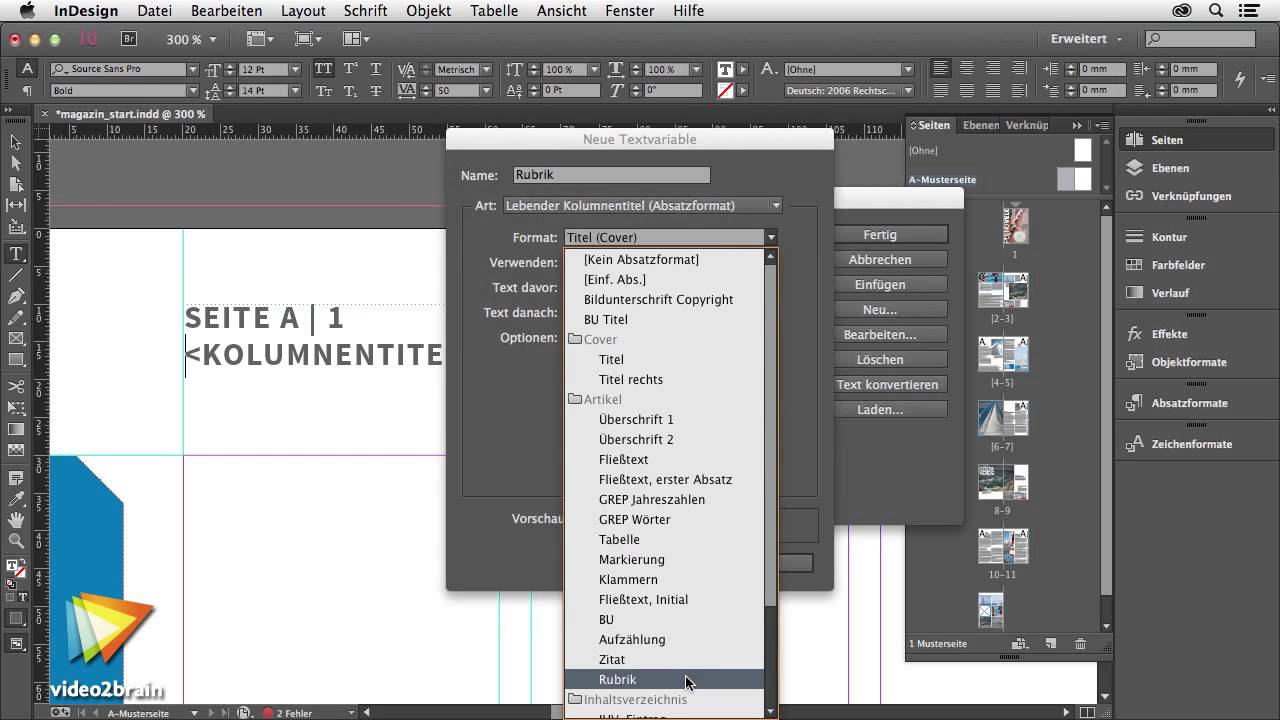This screenshot has width=1280, height=720.
Task: Pick the Scissors tool
Action: pyautogui.click(x=16, y=387)
